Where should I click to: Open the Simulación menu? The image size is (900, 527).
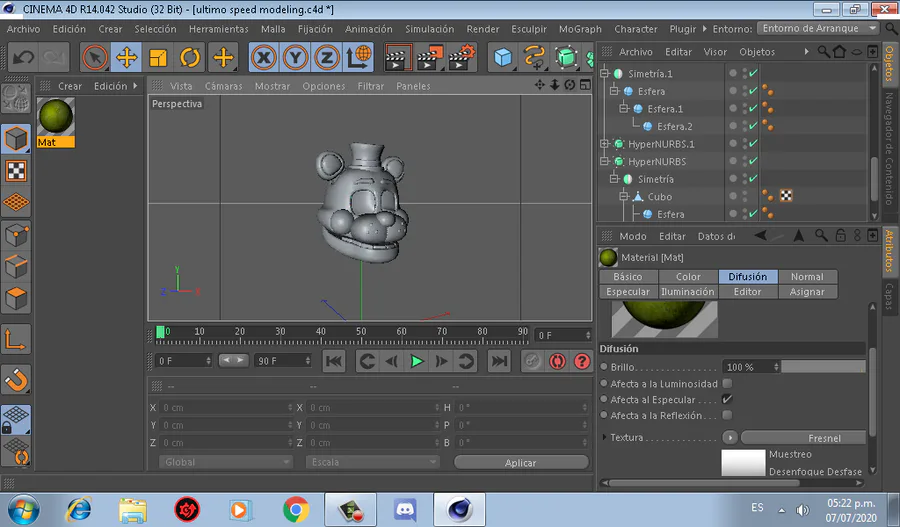click(429, 29)
